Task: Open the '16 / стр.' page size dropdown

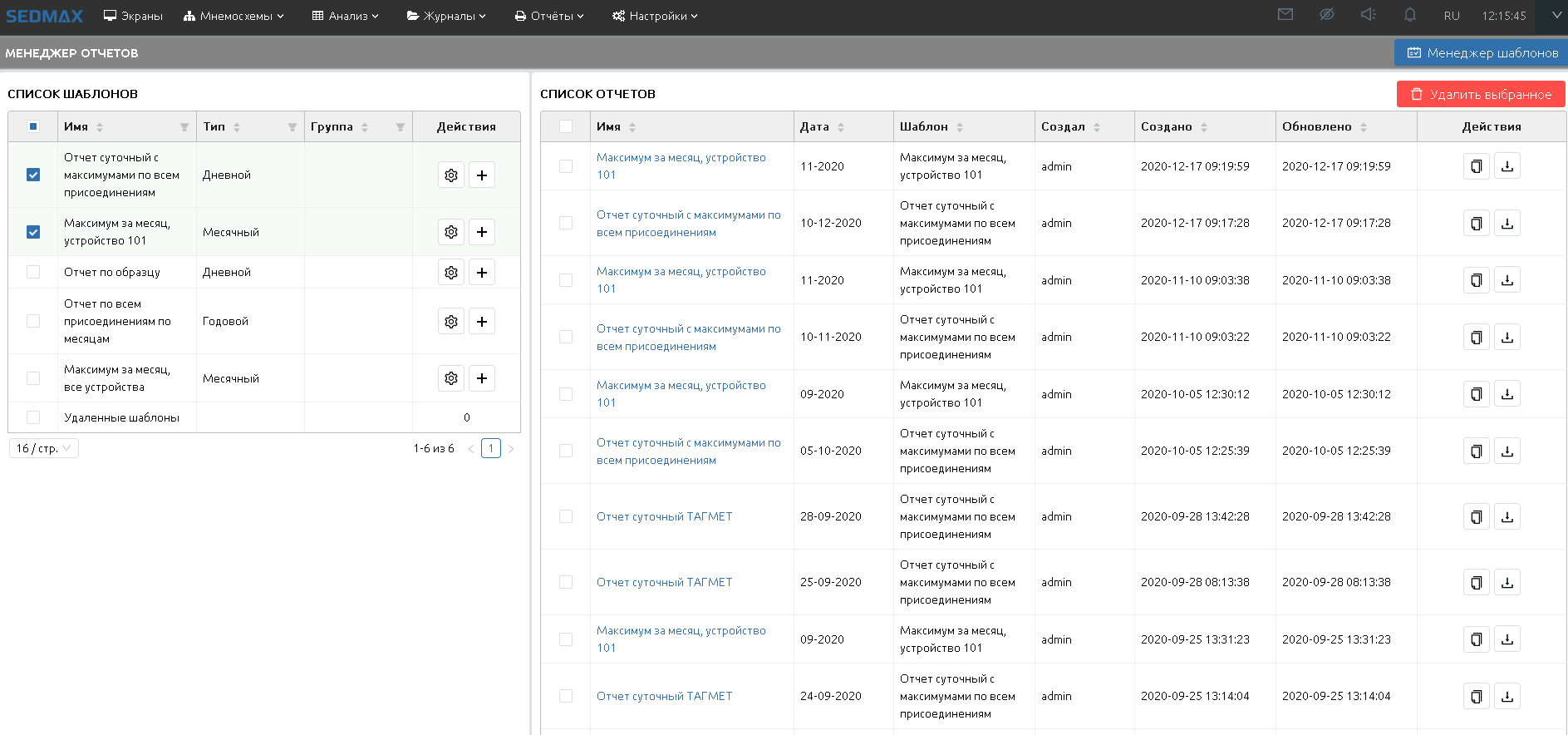Action: [x=44, y=448]
